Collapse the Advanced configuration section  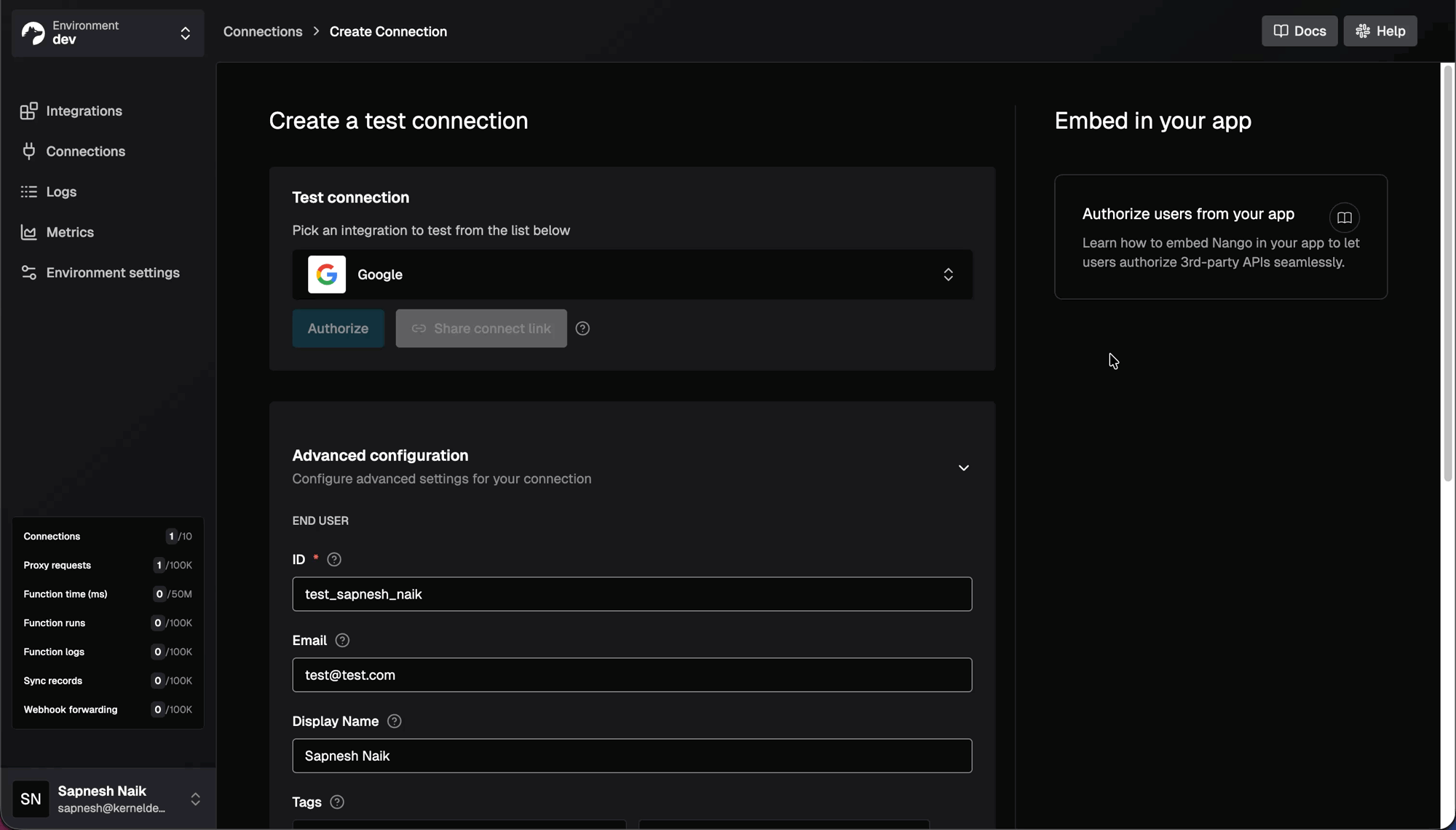[x=962, y=467]
